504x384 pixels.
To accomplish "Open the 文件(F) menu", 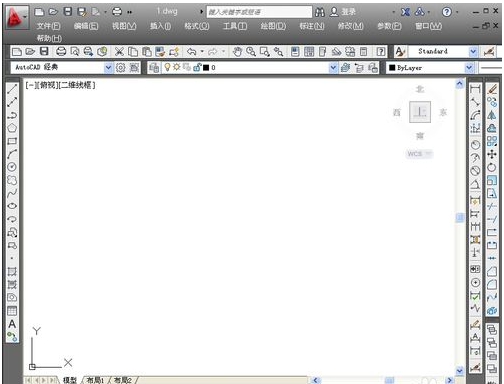I will coord(48,26).
